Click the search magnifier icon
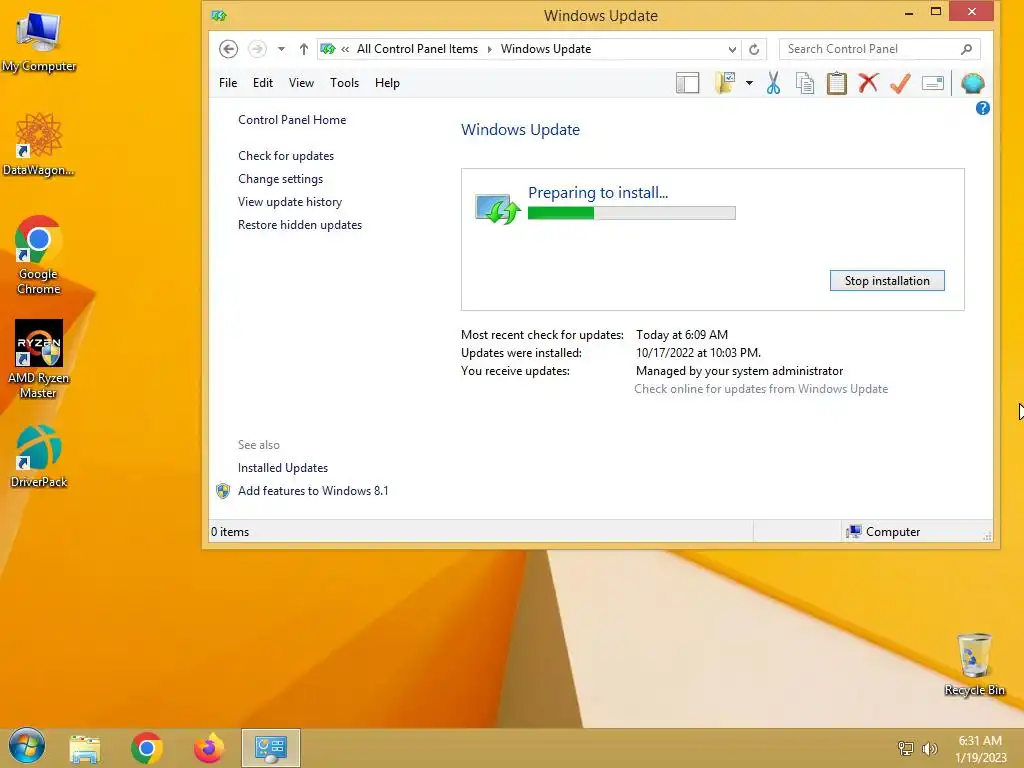 click(x=967, y=49)
